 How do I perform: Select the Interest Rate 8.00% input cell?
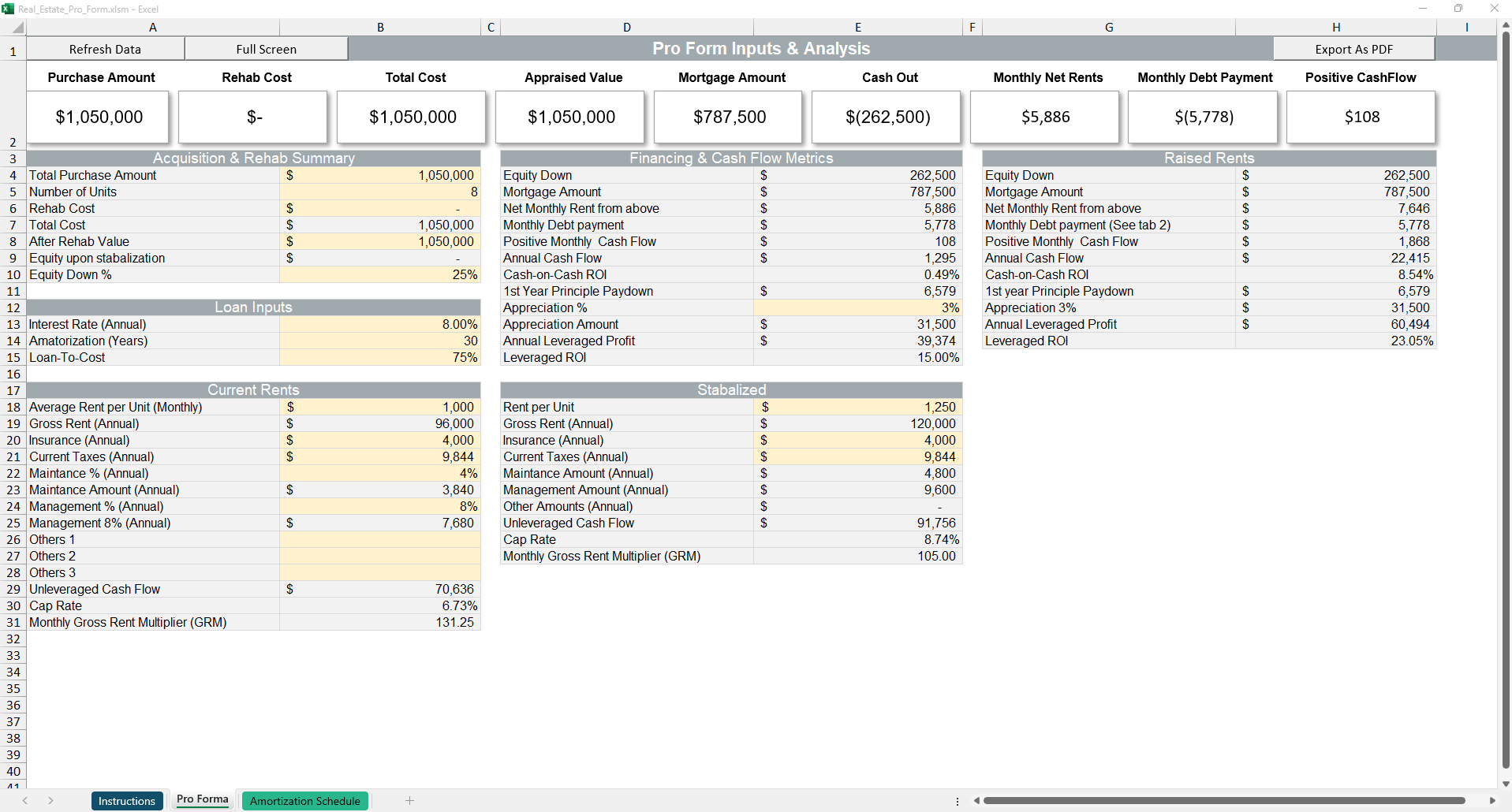click(380, 324)
